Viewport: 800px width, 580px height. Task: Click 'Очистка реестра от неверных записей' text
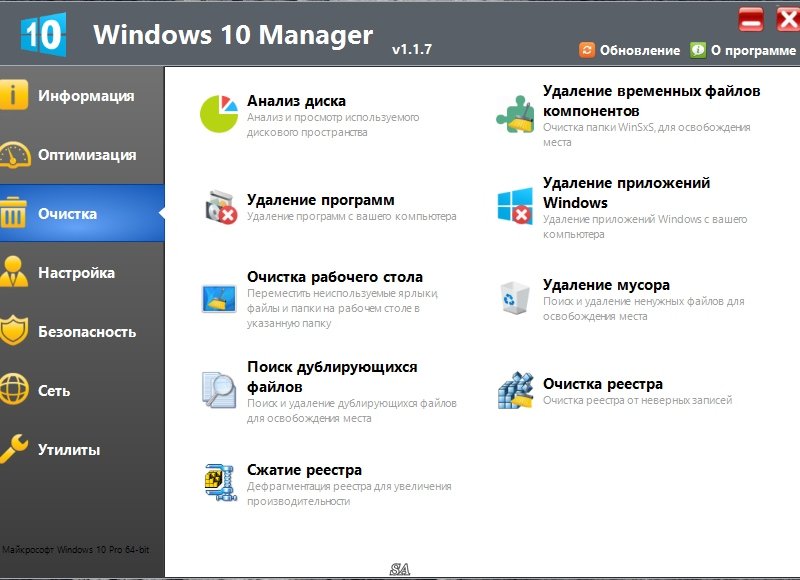(x=637, y=400)
